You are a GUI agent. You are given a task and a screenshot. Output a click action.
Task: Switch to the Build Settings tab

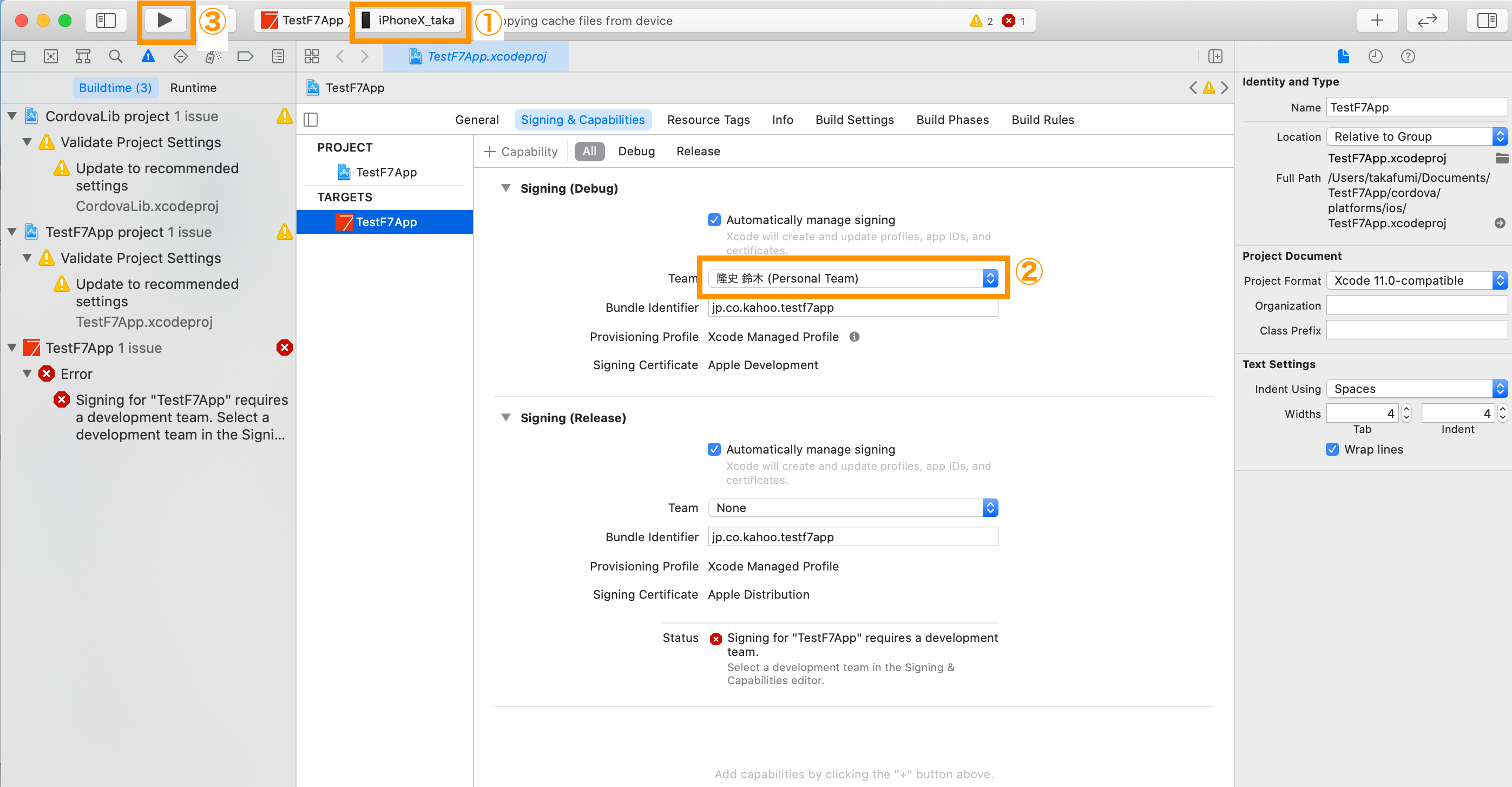[854, 120]
